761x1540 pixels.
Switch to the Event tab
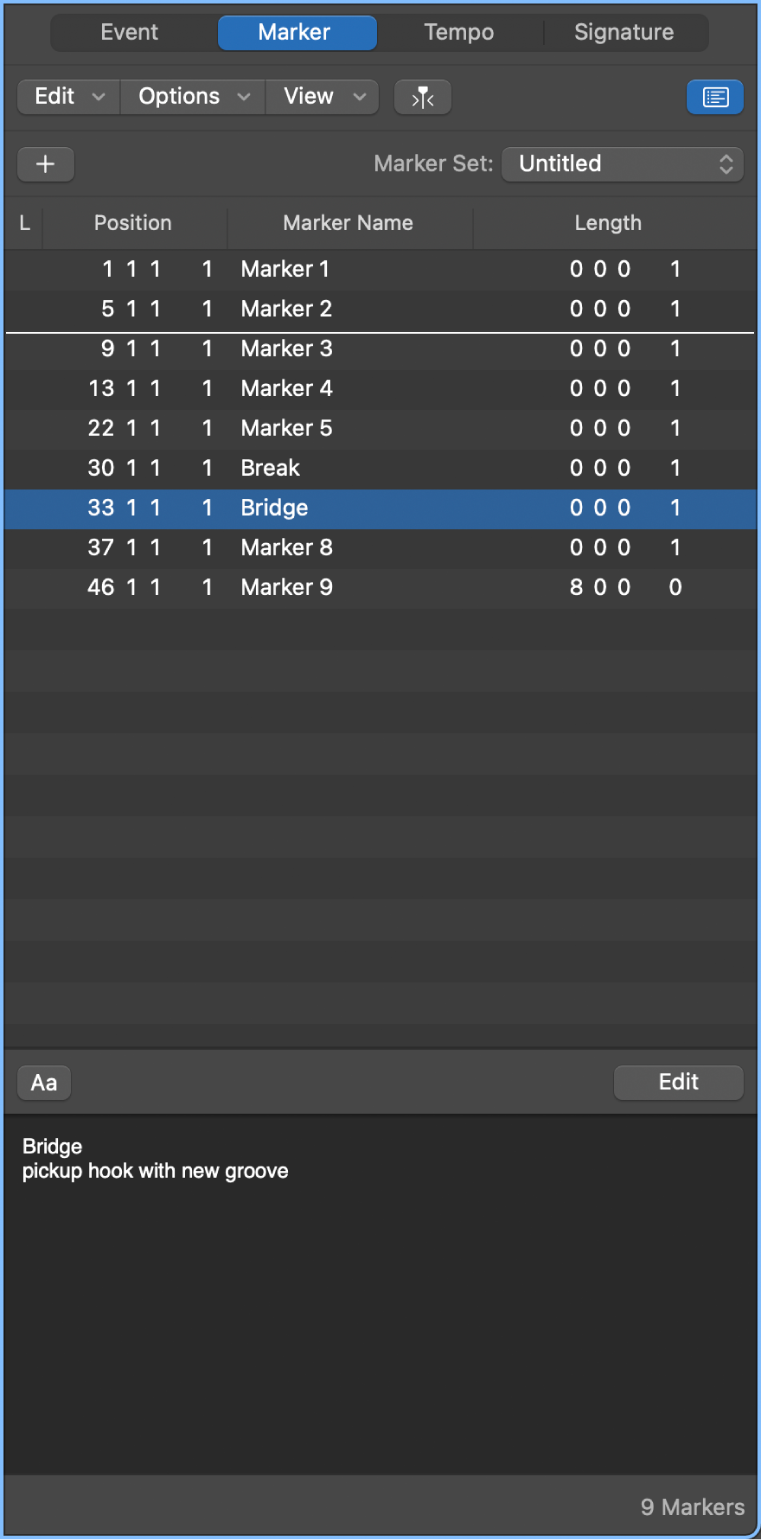pyautogui.click(x=129, y=32)
